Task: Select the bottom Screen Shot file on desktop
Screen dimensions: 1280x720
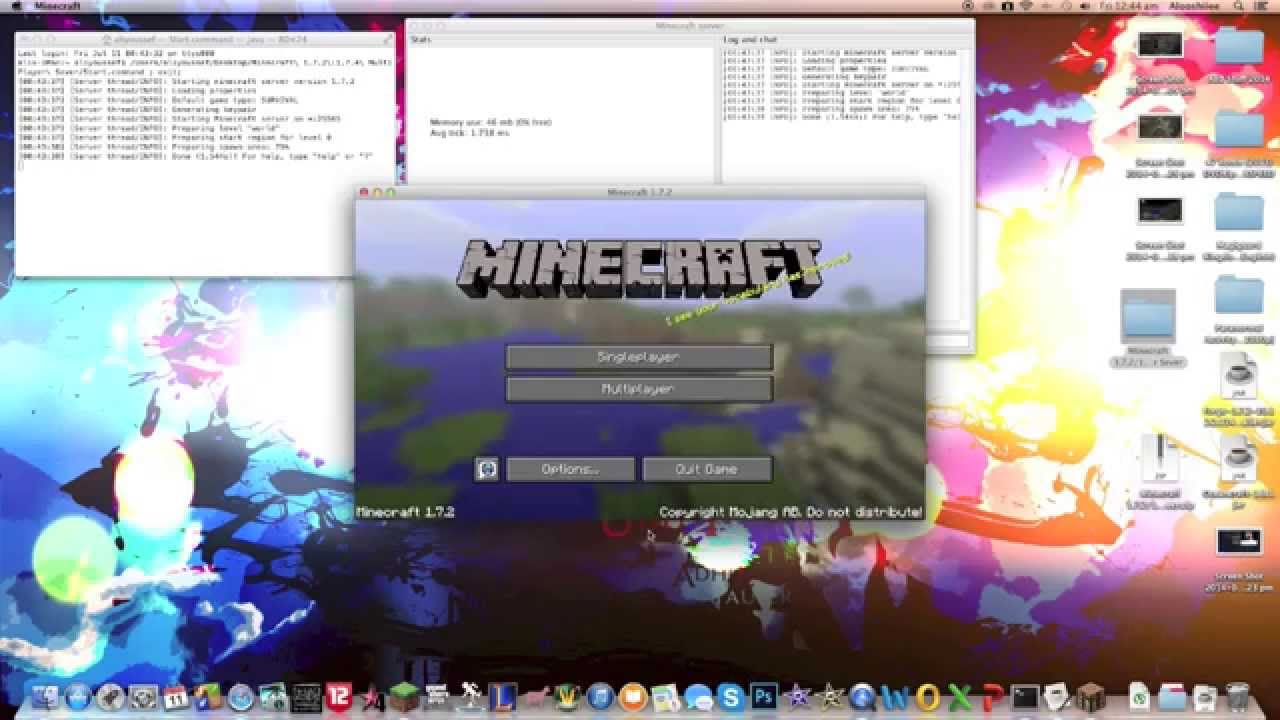Action: pos(1239,560)
